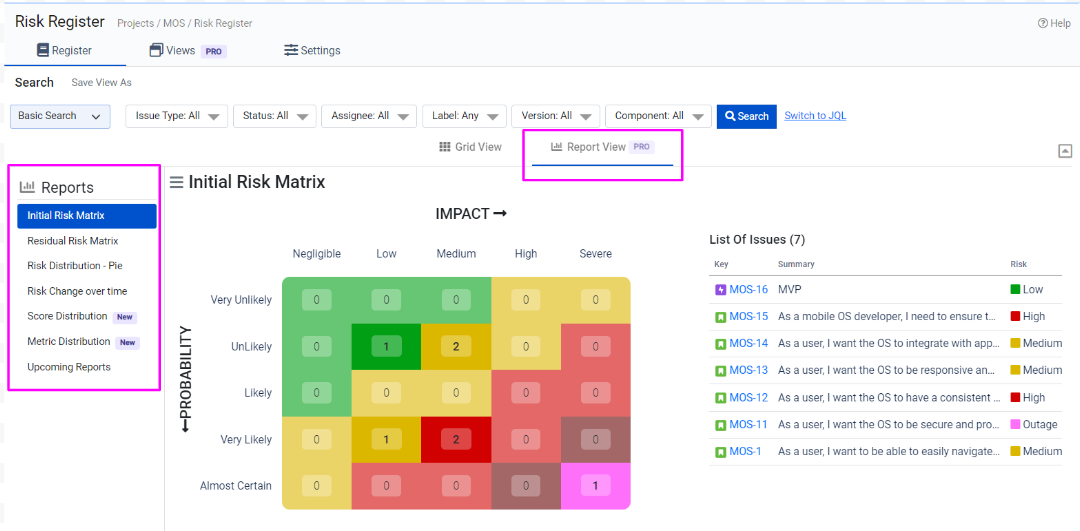Click the green story icon next to MOS-1
Screen dimensions: 1080x531
click(720, 452)
